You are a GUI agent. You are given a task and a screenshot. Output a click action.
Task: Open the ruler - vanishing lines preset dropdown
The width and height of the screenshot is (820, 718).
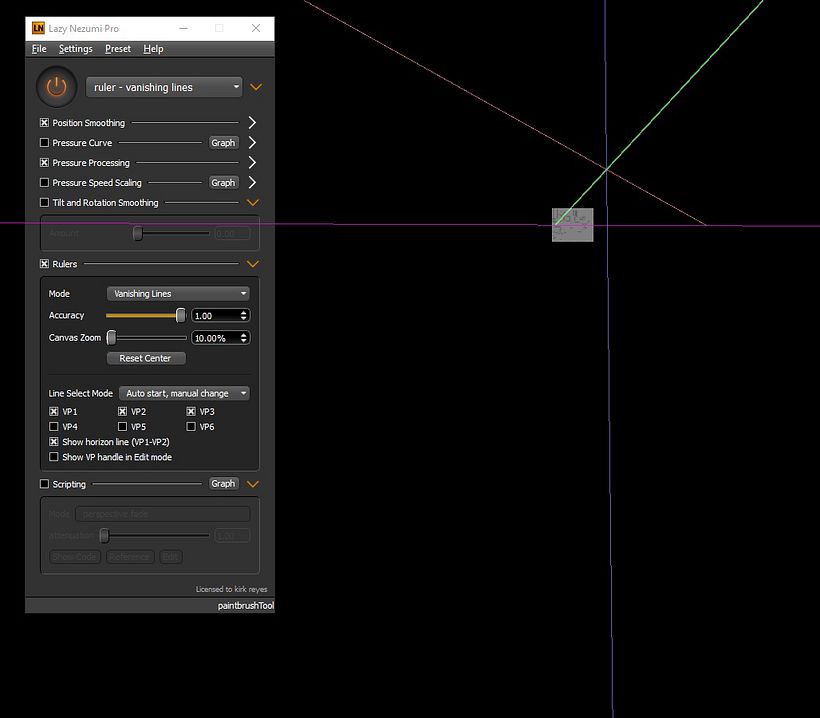point(164,87)
